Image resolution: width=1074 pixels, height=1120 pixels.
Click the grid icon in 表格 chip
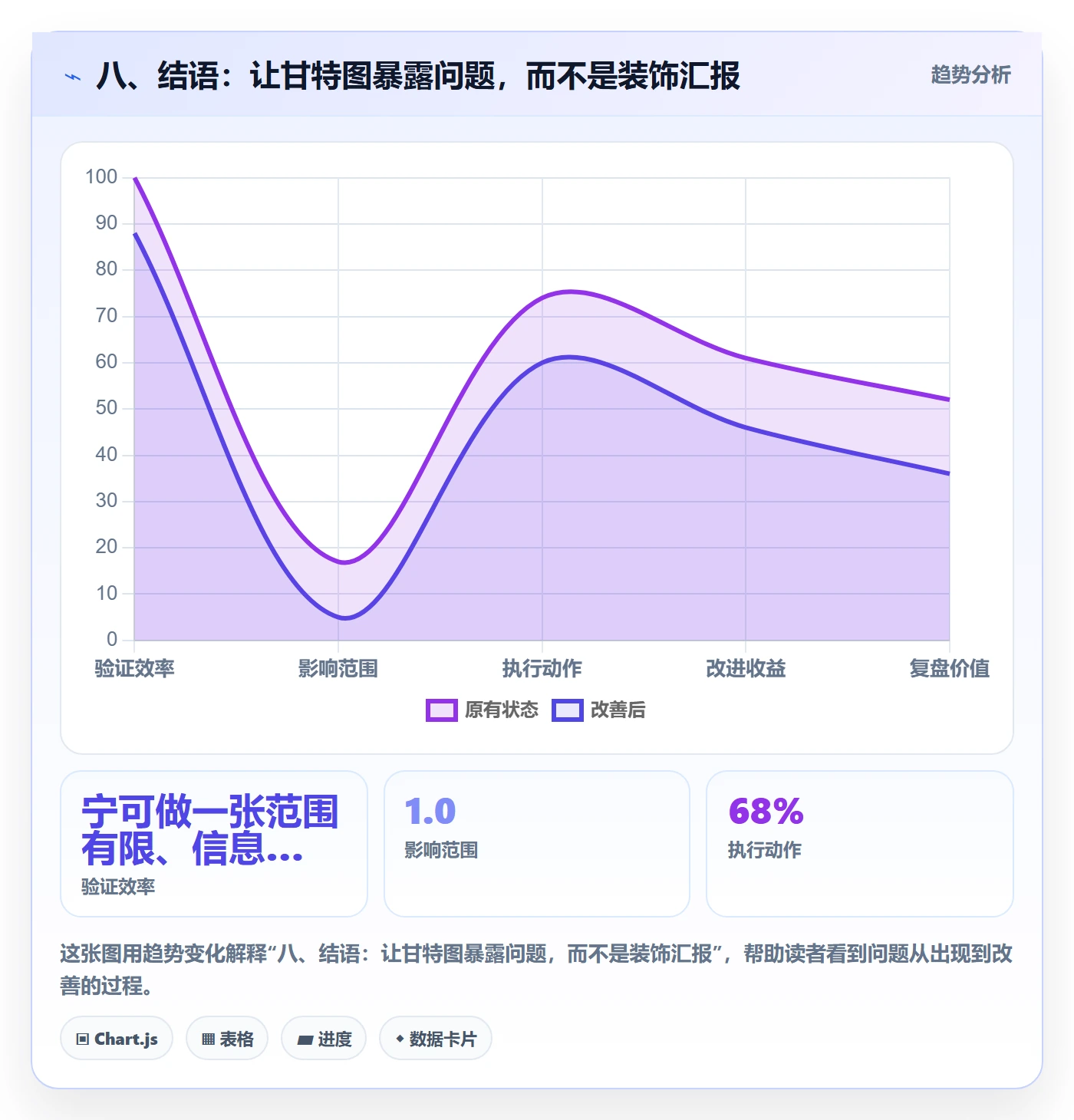(208, 1039)
